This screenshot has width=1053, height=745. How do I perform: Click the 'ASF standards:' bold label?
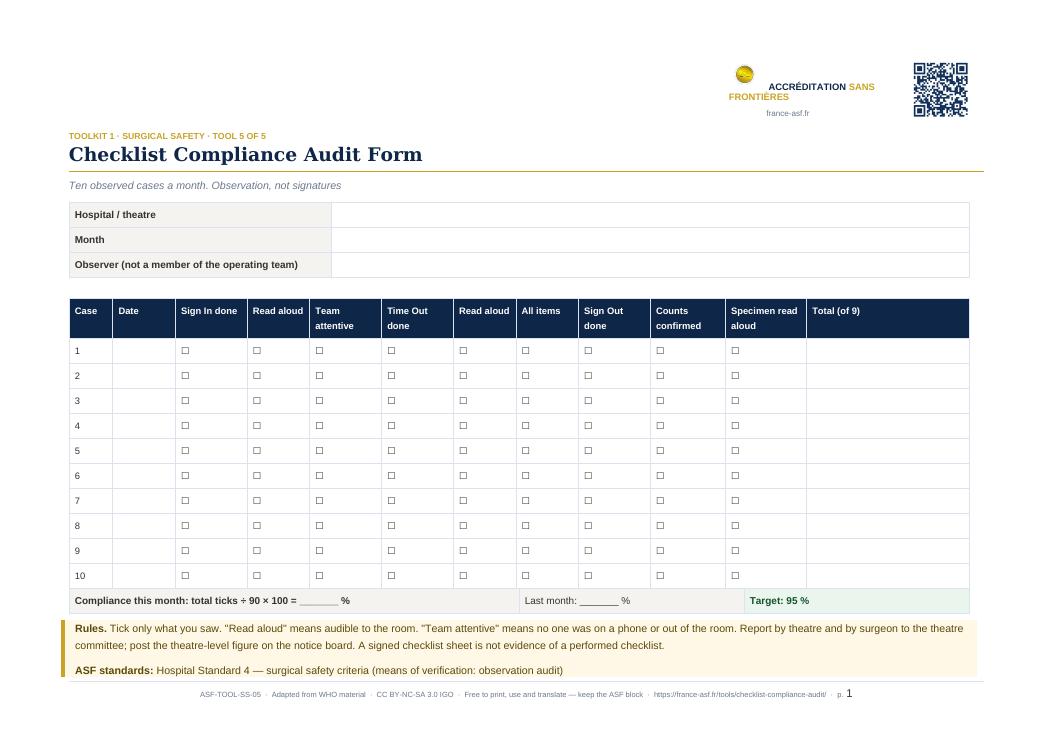click(x=114, y=670)
